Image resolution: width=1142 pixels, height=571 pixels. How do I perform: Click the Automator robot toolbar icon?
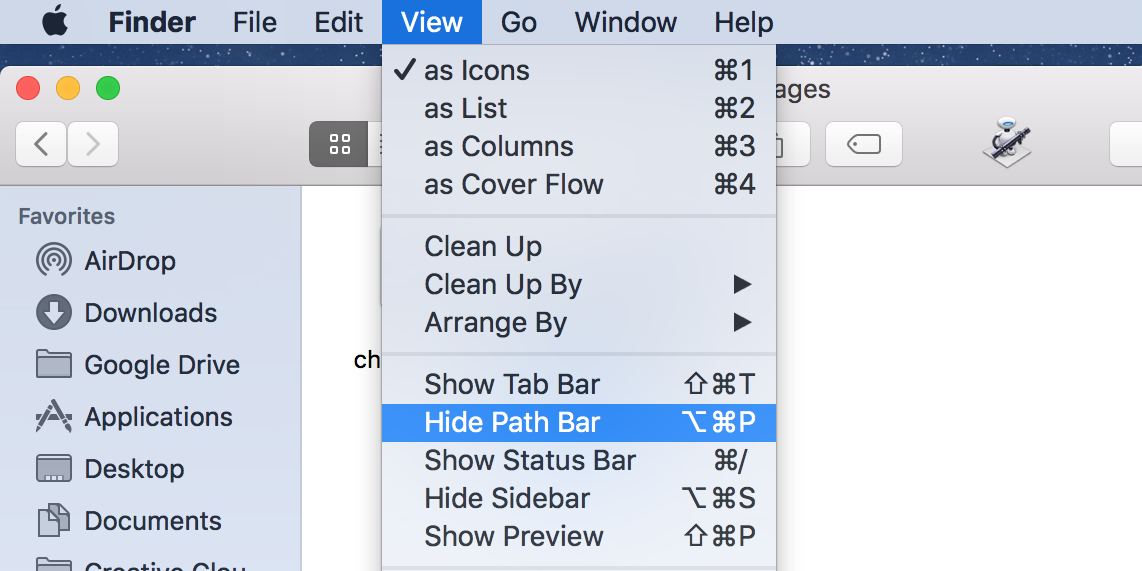point(1006,143)
